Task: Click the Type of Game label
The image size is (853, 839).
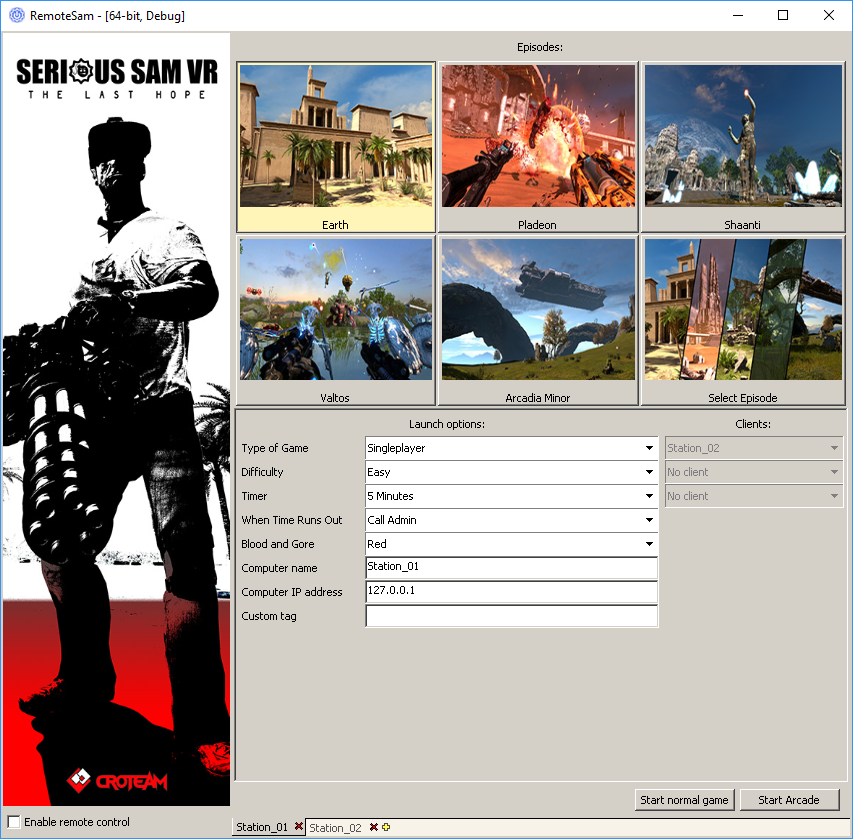Action: [x=275, y=448]
